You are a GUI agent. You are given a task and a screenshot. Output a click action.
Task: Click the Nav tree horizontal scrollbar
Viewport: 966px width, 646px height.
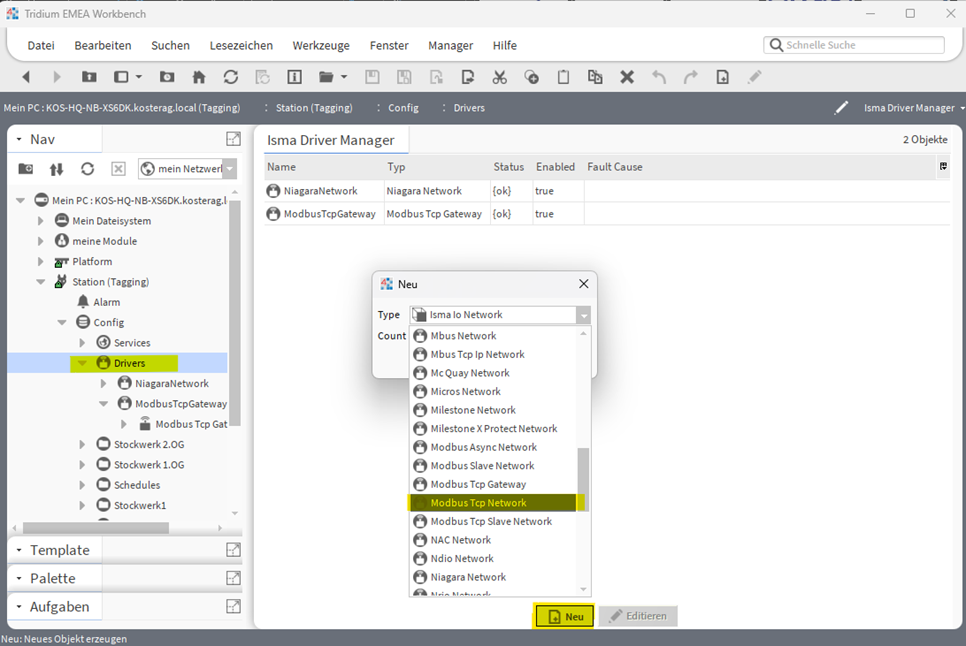pos(95,528)
